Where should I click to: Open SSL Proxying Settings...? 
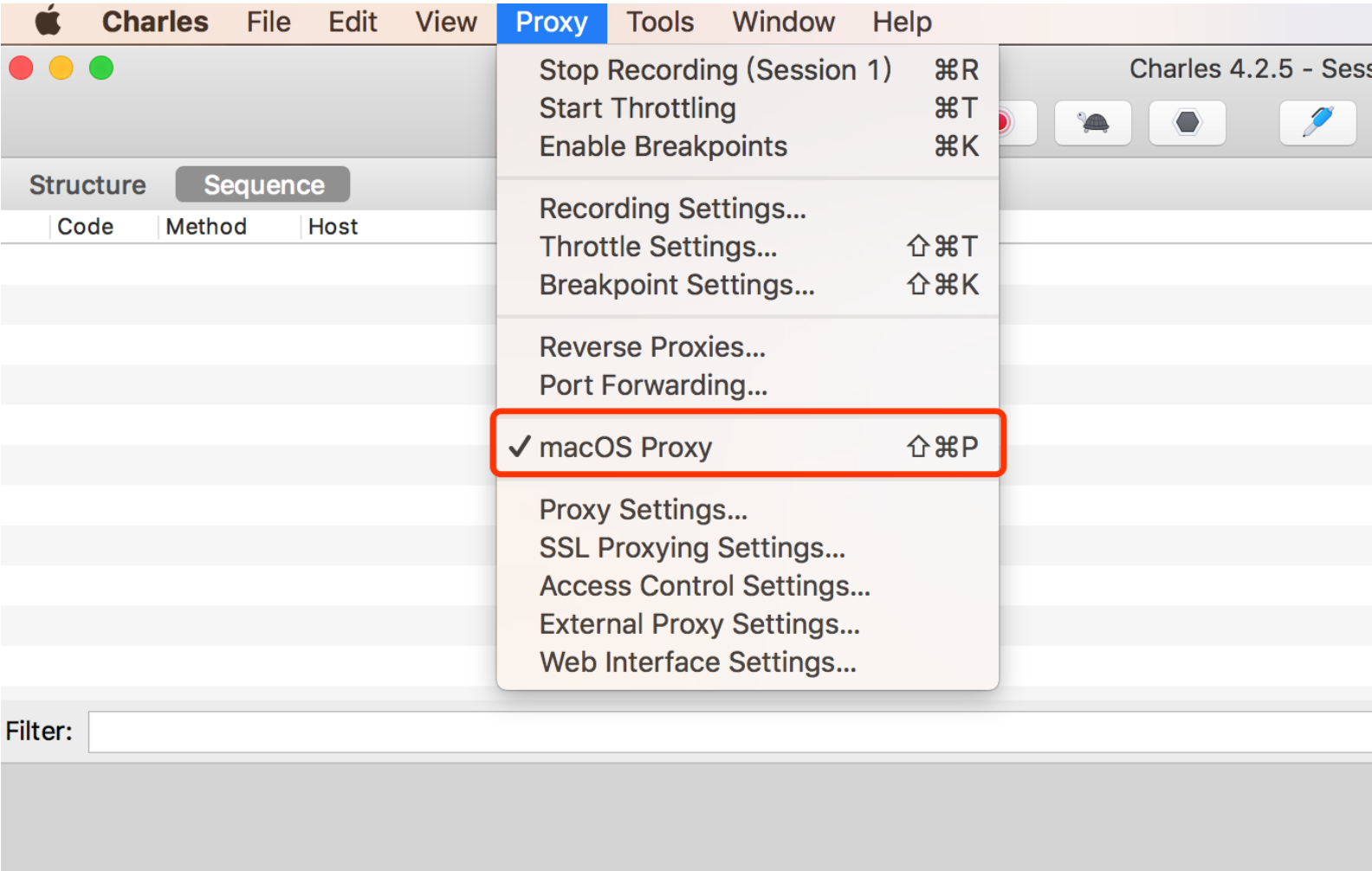click(747, 548)
